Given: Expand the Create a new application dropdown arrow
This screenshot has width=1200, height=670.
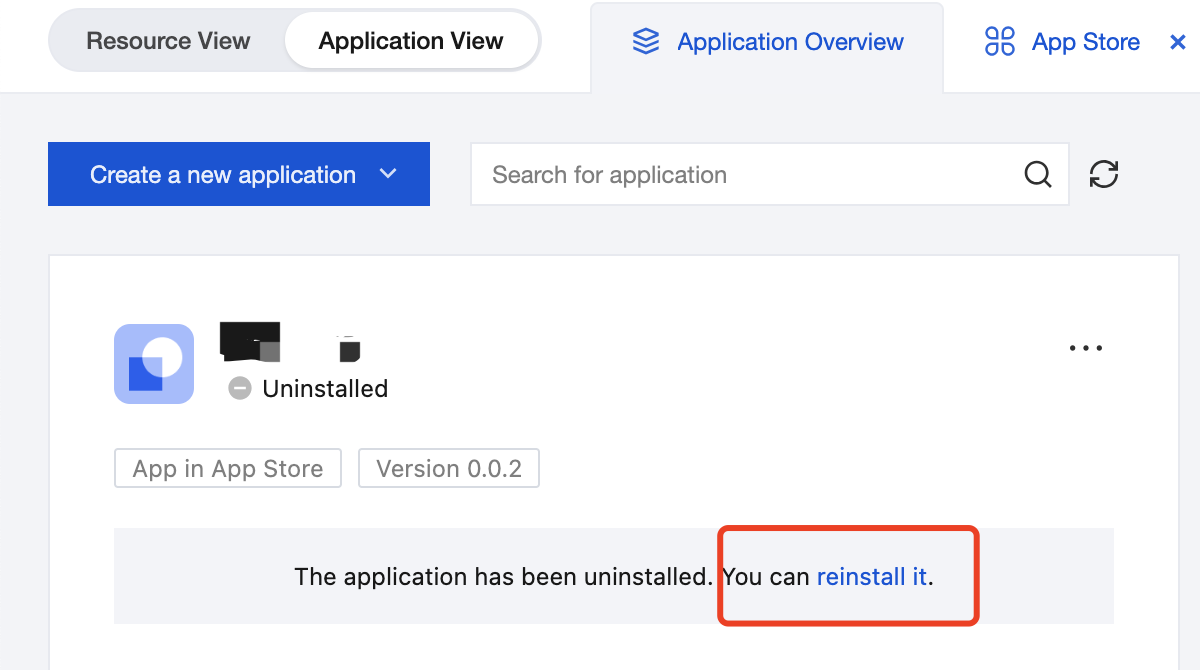Looking at the screenshot, I should (x=389, y=174).
